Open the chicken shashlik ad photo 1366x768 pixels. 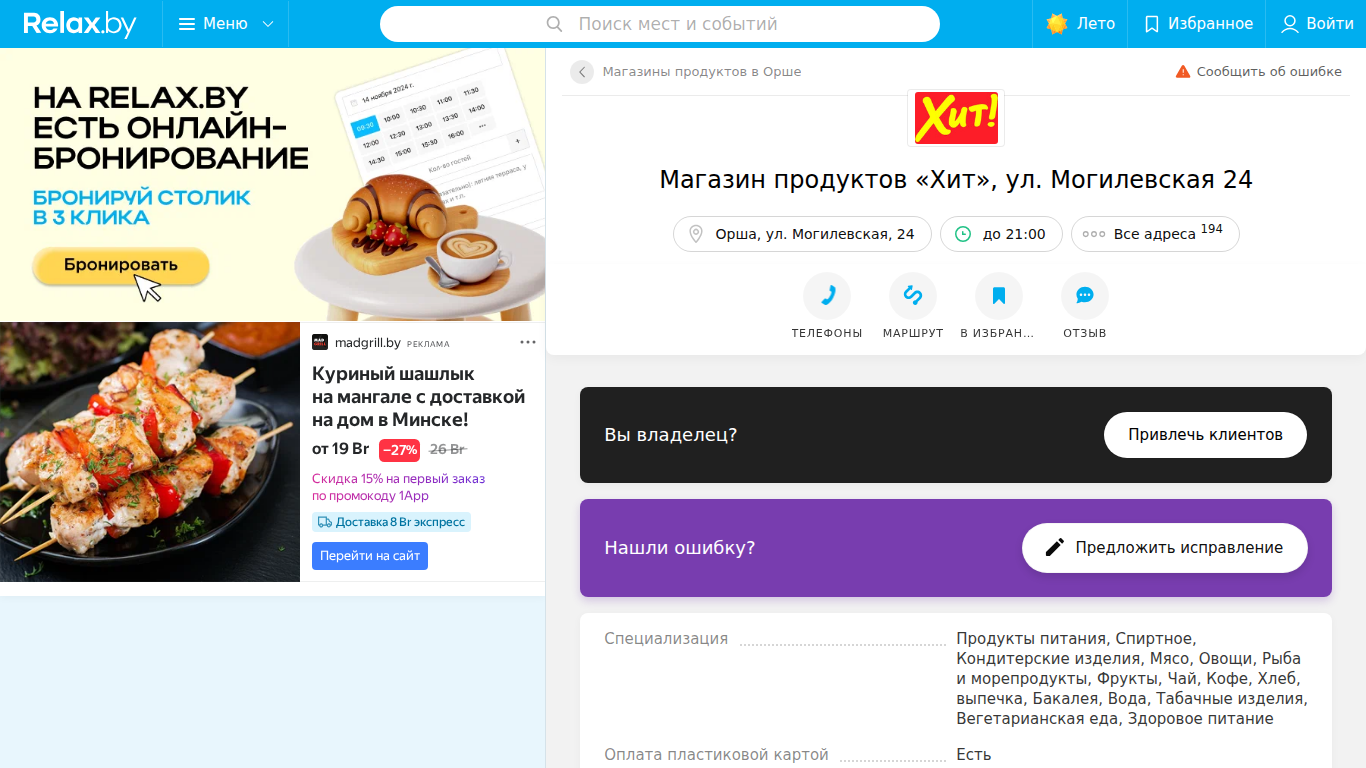(x=150, y=452)
